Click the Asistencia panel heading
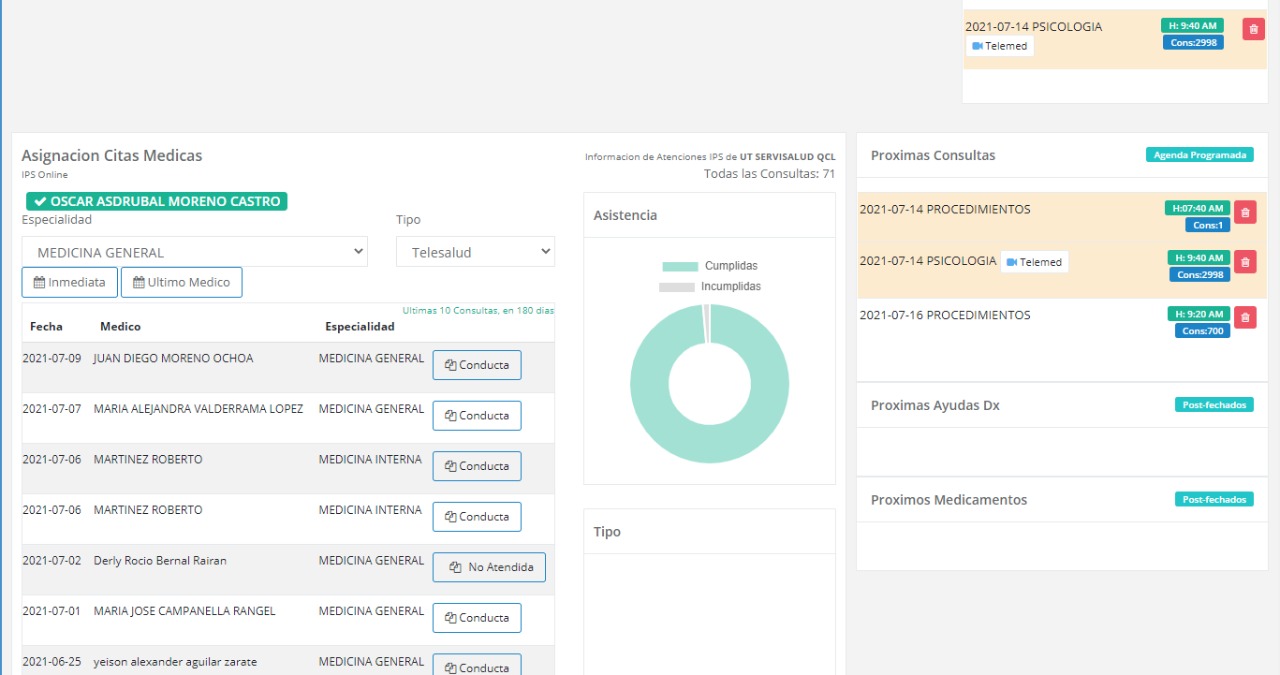The height and width of the screenshot is (675, 1280). [x=625, y=215]
